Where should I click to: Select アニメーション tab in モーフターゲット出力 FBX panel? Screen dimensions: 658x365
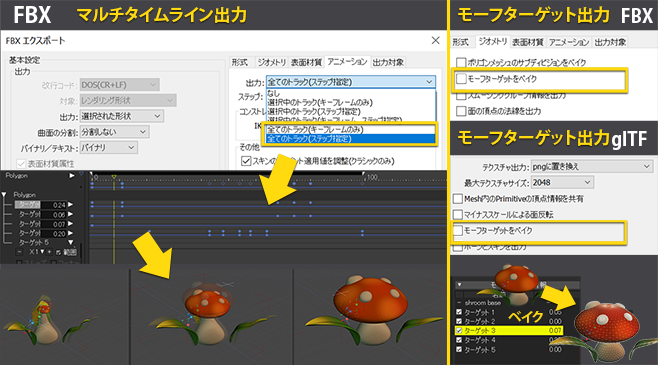[569, 42]
